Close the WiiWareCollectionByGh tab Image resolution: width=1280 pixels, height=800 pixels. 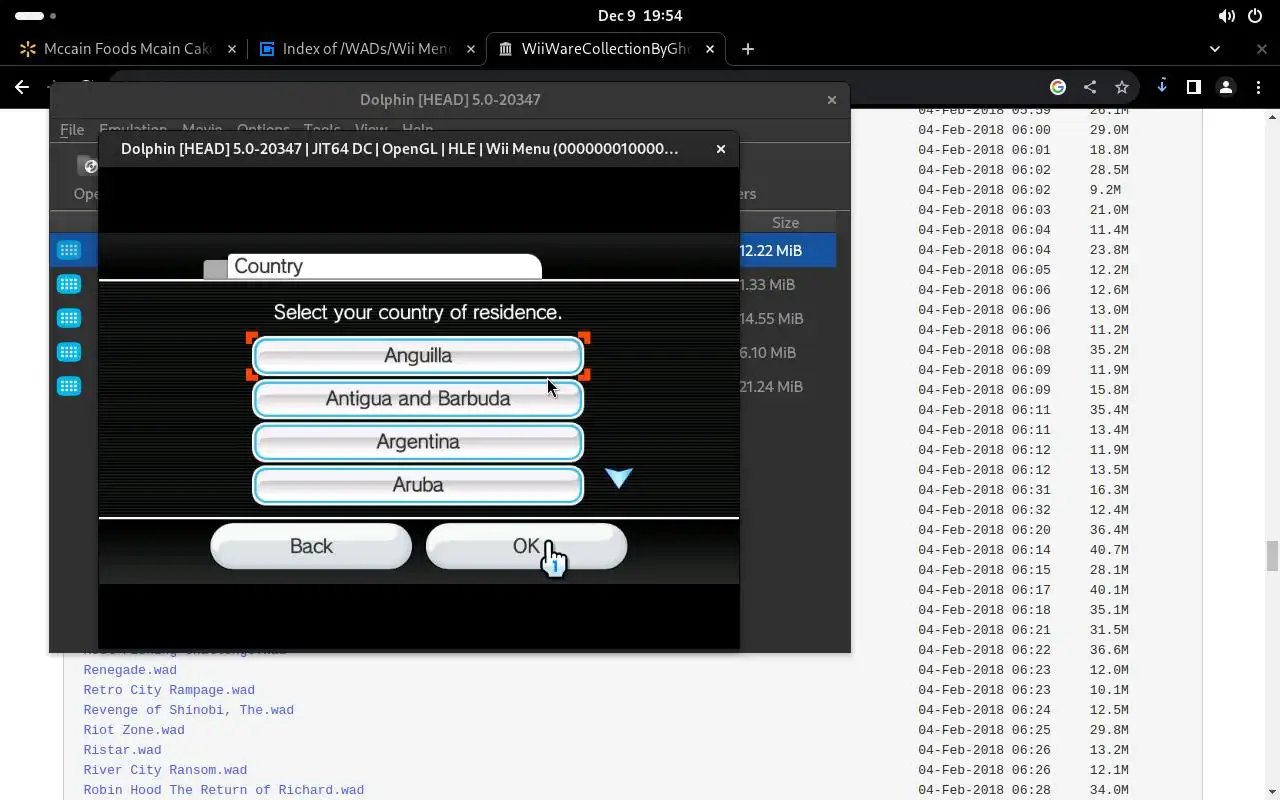(x=711, y=48)
